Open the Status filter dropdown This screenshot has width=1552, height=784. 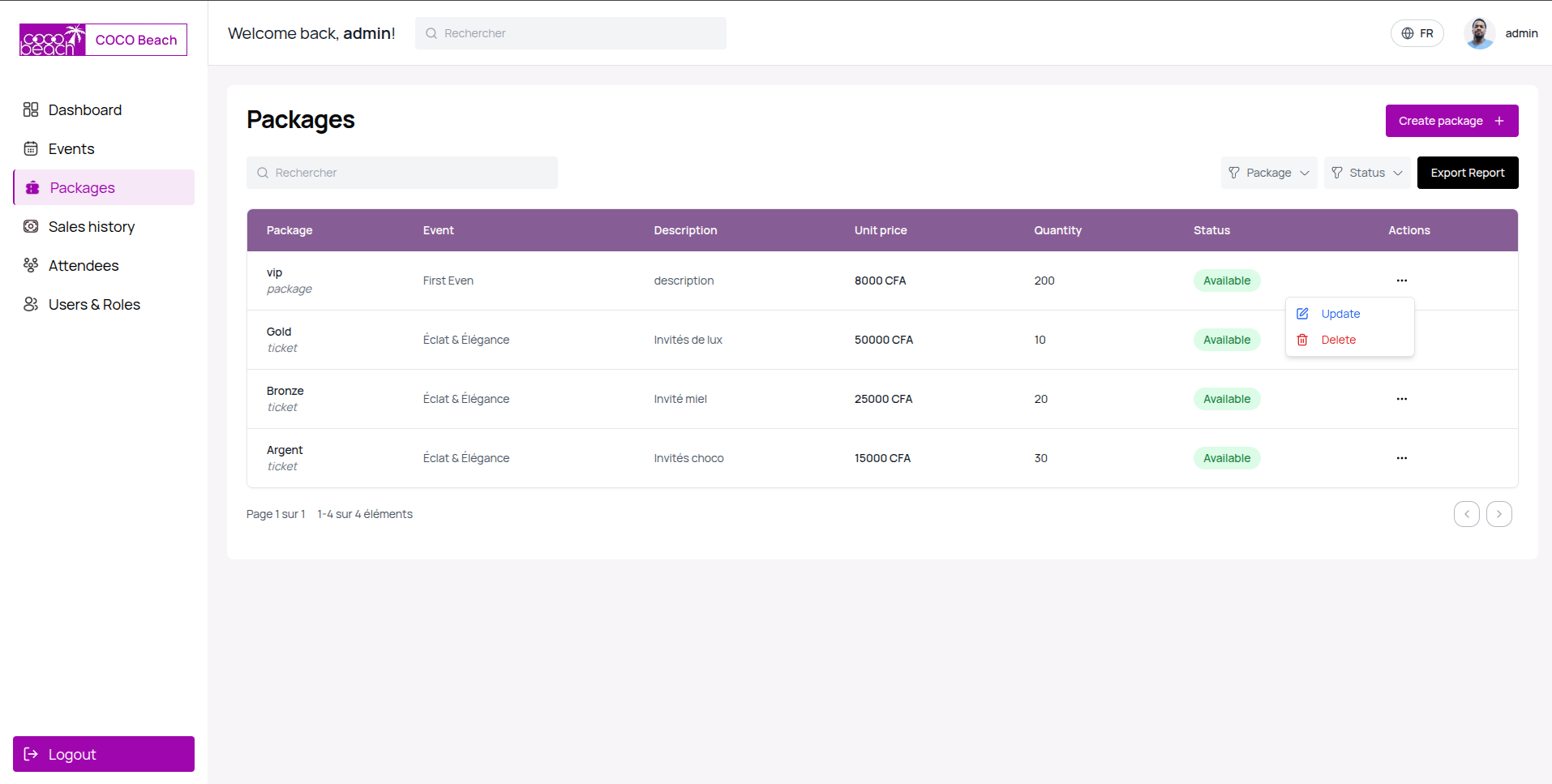tap(1367, 173)
